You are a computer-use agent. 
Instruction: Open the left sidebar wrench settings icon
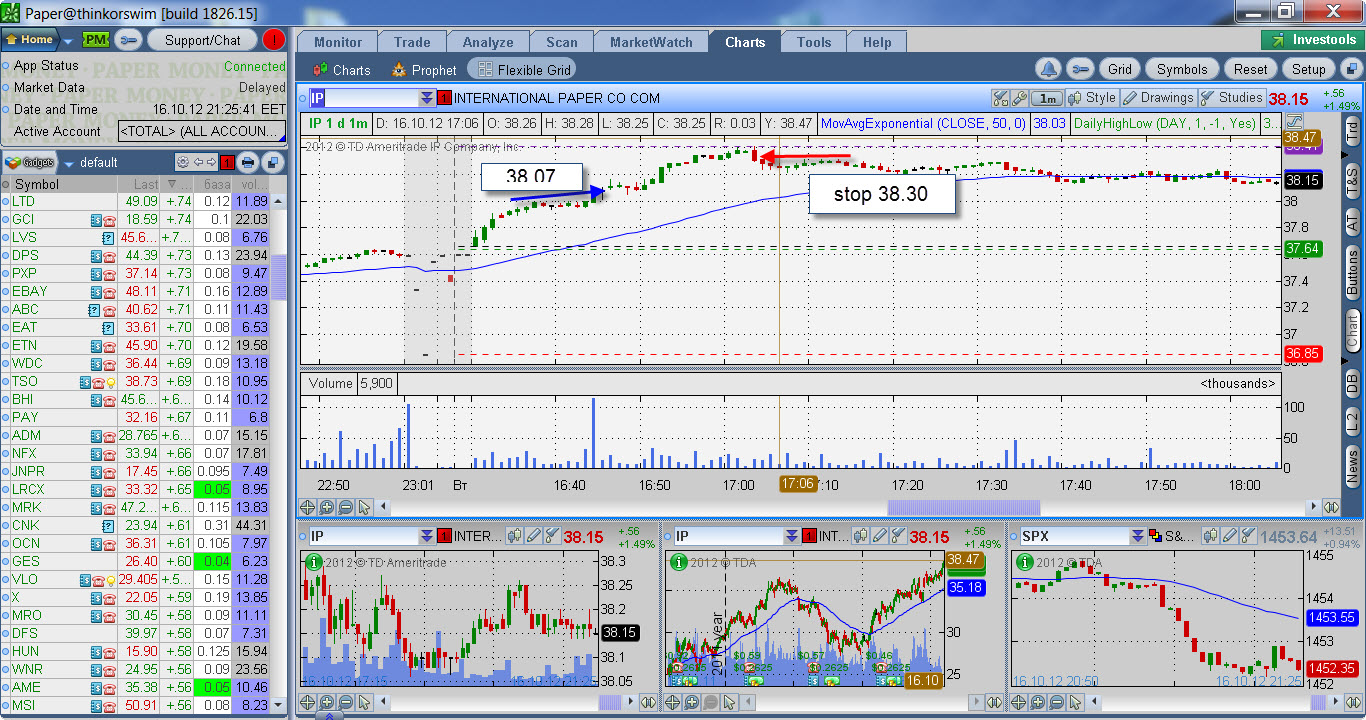point(129,40)
